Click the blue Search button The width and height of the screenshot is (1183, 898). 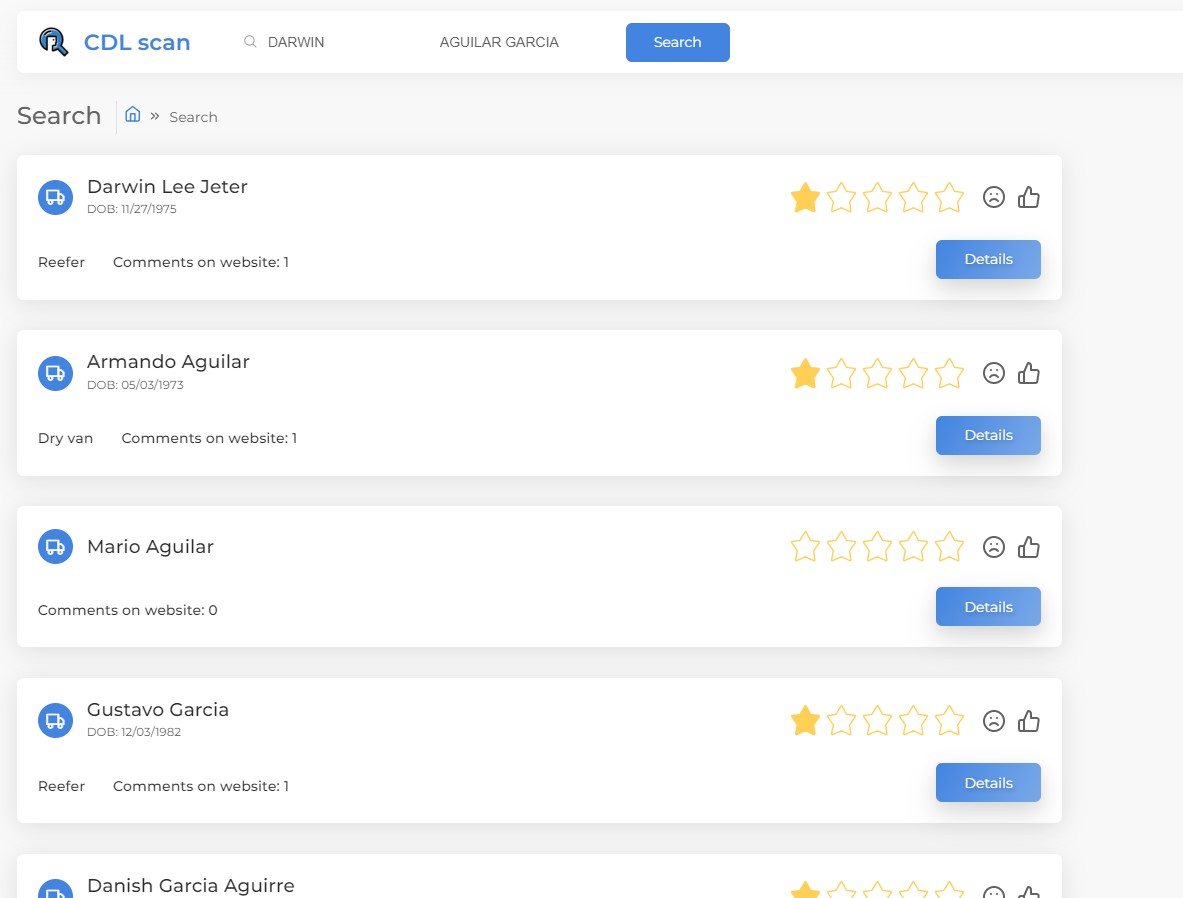pyautogui.click(x=678, y=42)
